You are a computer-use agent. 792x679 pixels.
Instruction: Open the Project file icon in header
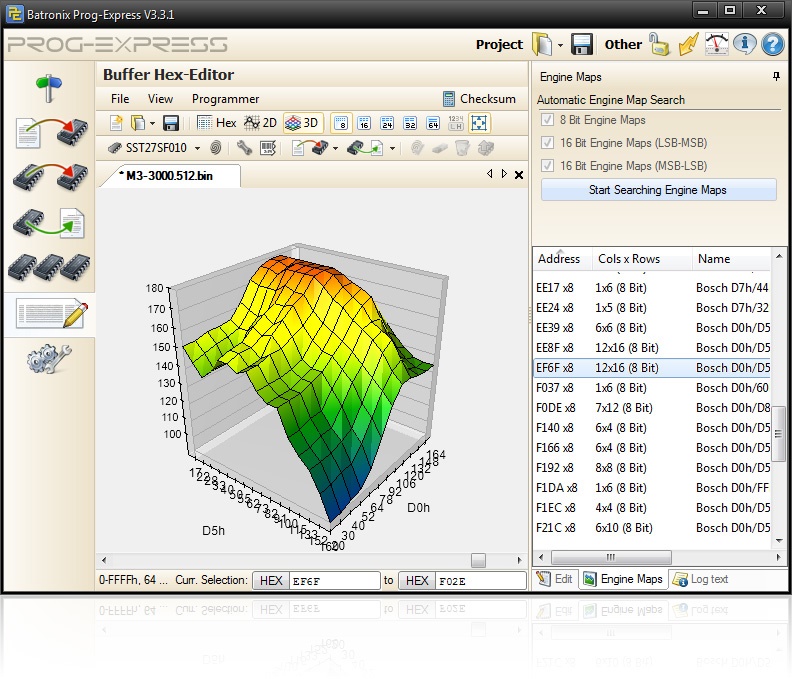click(x=542, y=44)
